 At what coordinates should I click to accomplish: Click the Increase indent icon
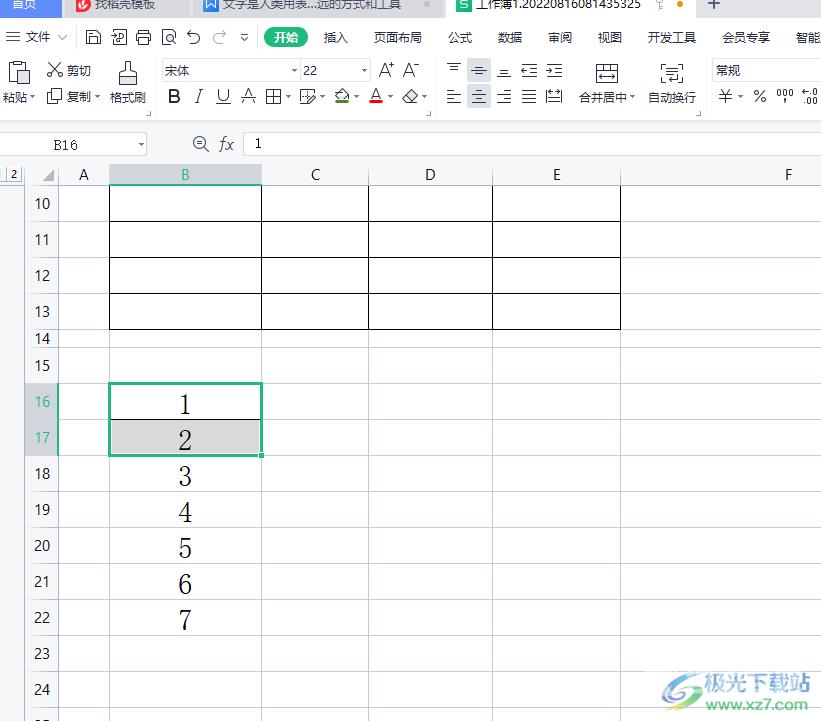click(x=554, y=70)
